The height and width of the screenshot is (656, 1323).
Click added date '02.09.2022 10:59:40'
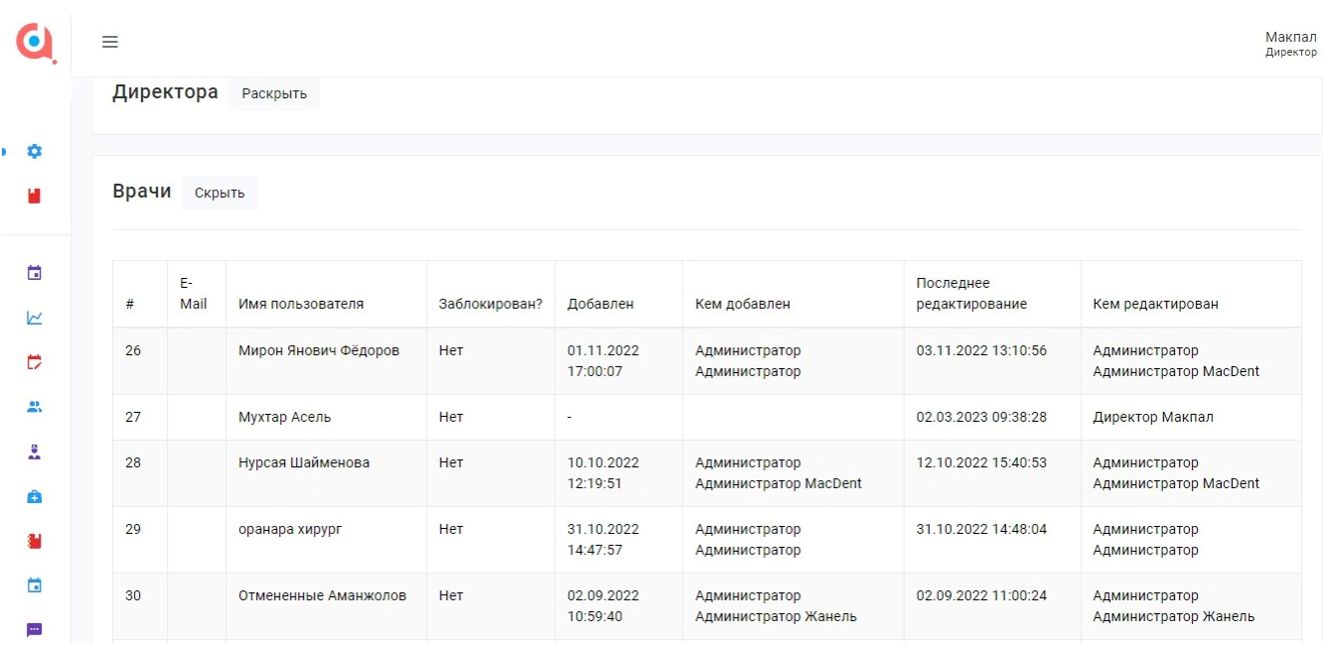coord(603,606)
